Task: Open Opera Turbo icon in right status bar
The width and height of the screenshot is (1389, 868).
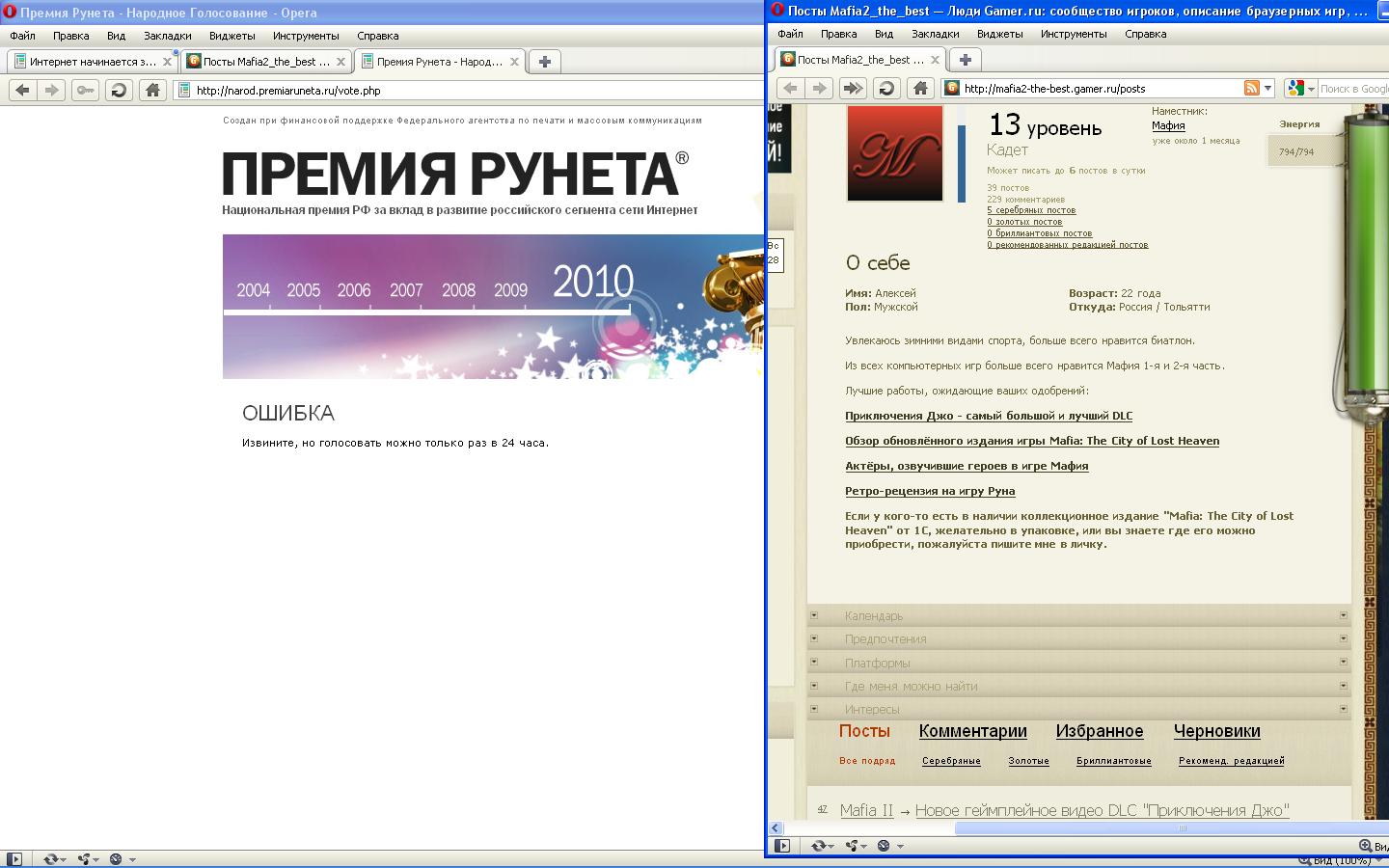Action: click(x=884, y=846)
